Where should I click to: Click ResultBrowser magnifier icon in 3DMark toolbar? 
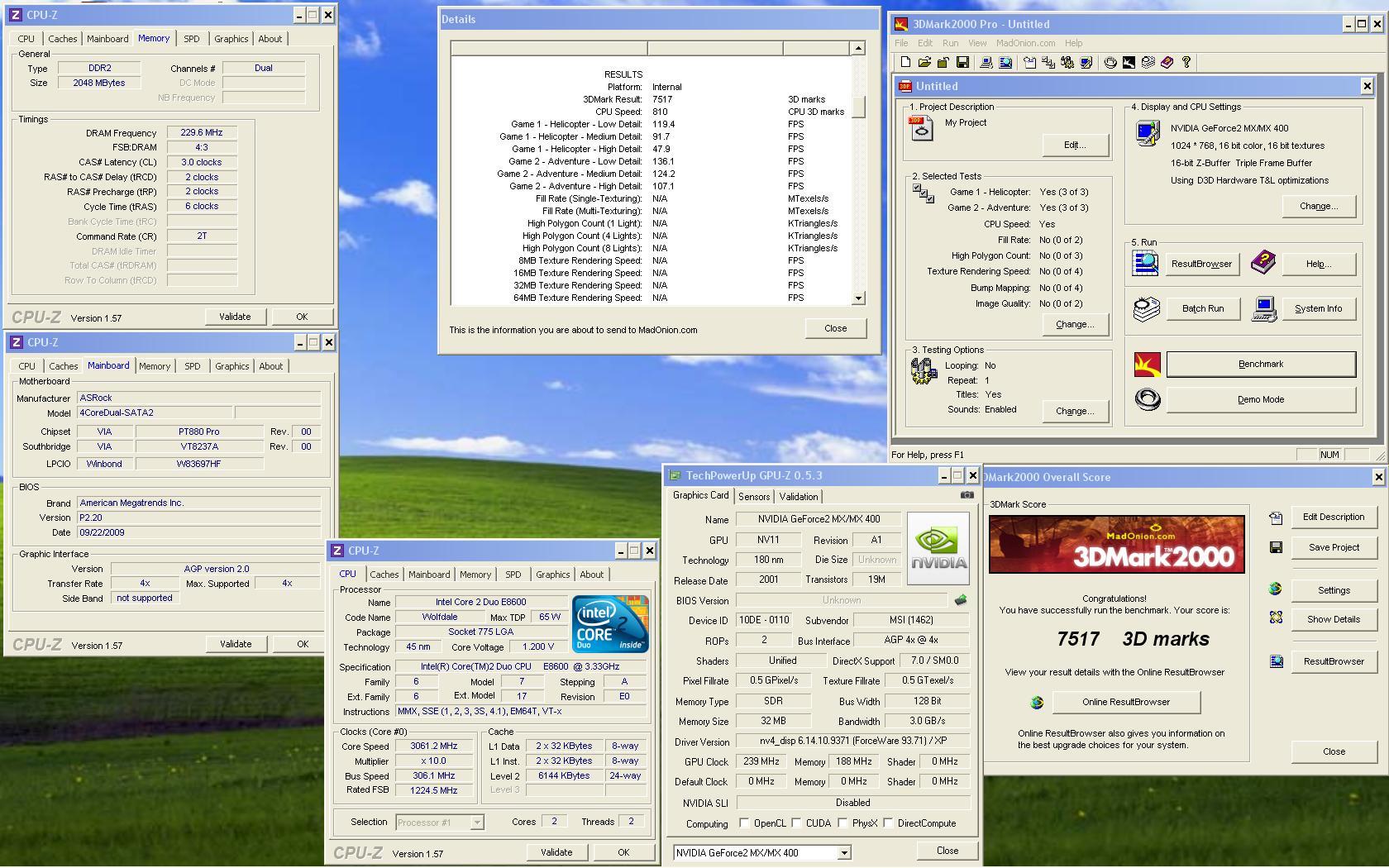pyautogui.click(x=1005, y=62)
